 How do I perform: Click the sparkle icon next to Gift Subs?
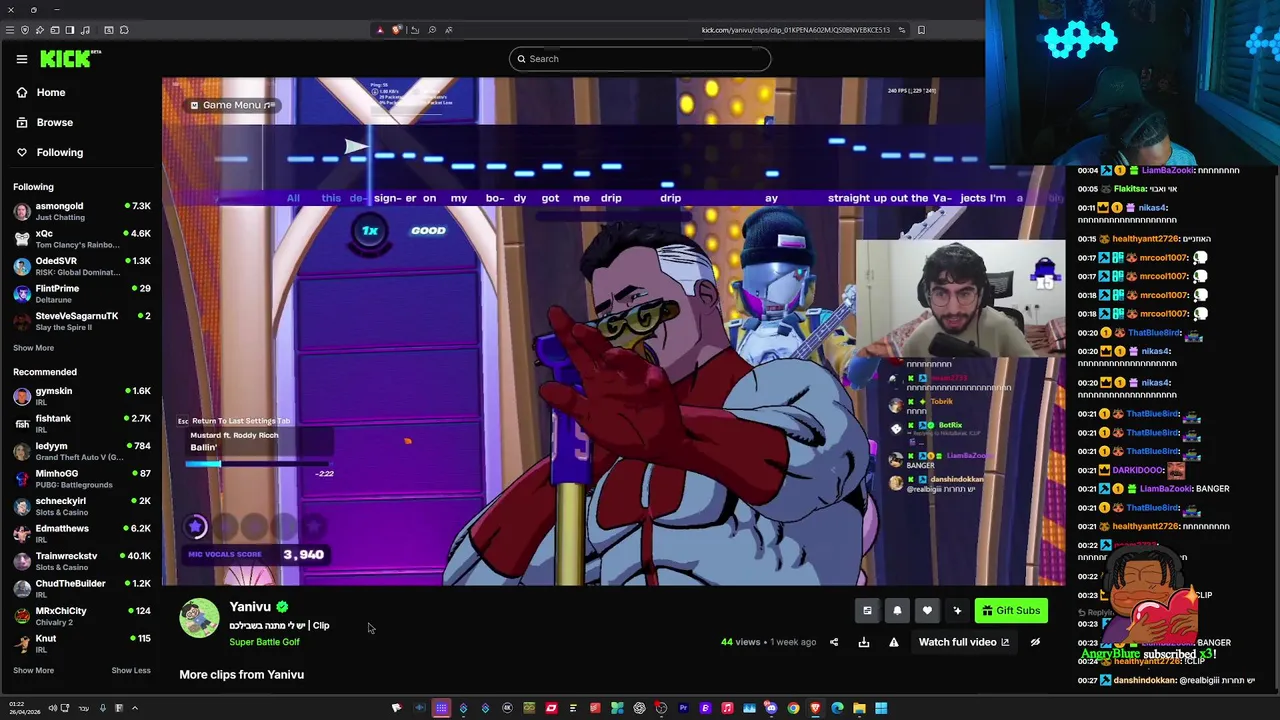957,611
